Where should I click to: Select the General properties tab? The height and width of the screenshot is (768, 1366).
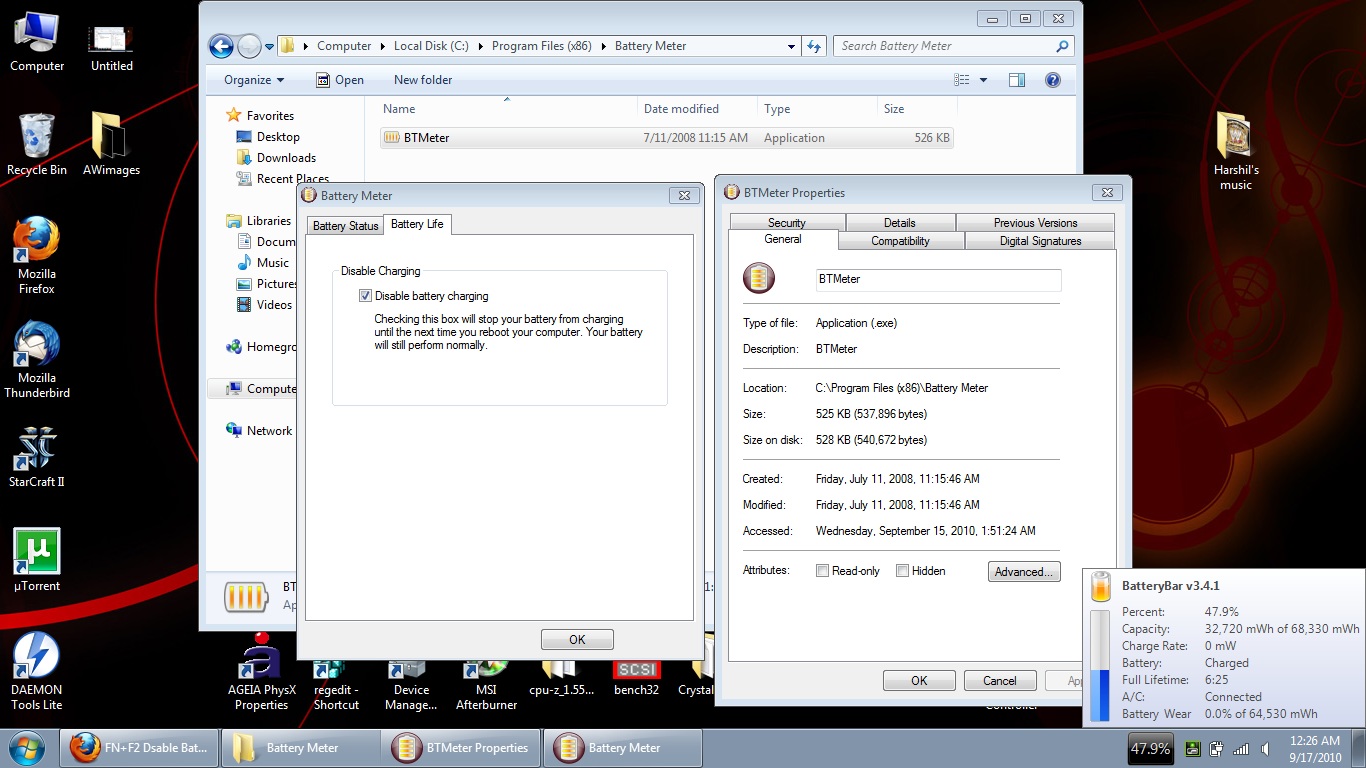tap(782, 239)
